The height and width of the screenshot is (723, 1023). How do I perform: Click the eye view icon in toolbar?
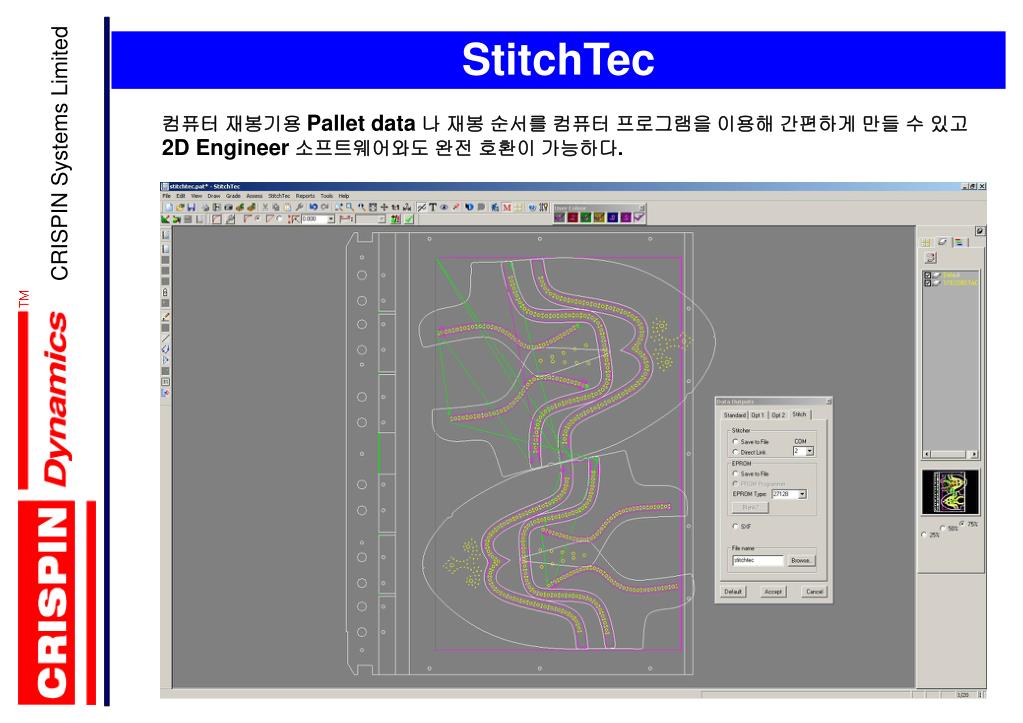[444, 207]
